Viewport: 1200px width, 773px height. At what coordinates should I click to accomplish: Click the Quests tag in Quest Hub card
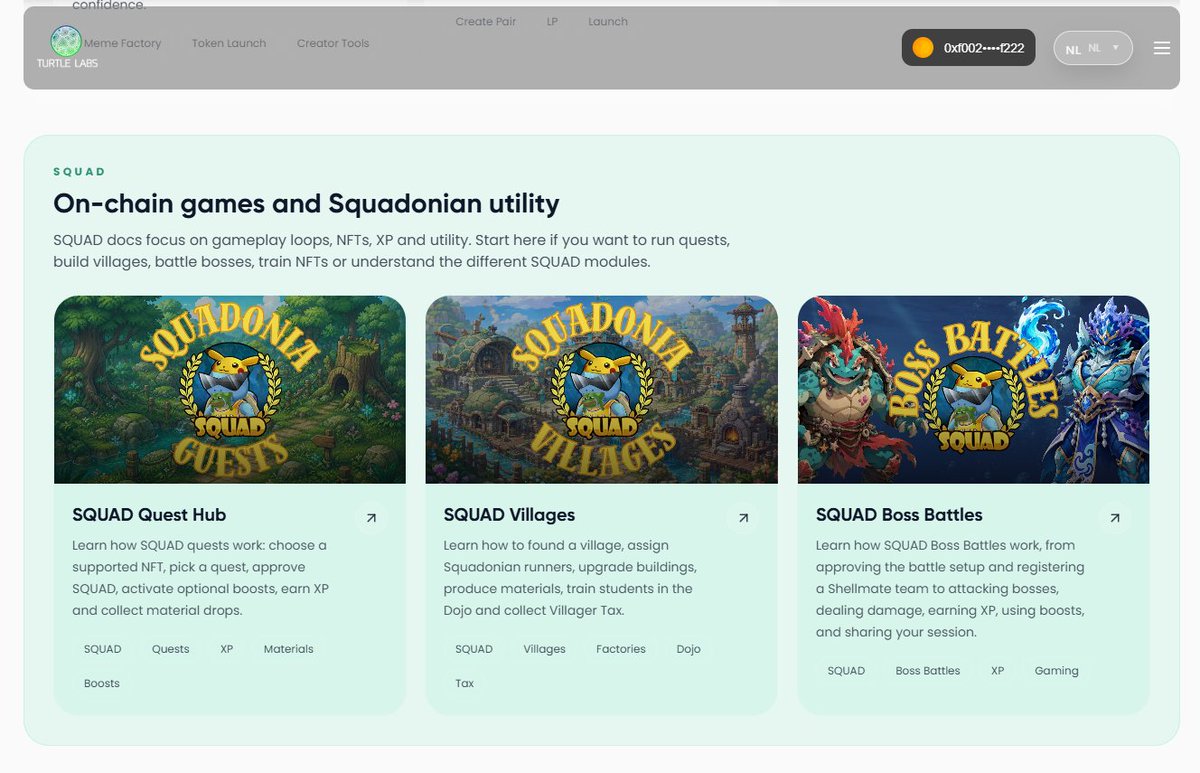(x=171, y=649)
